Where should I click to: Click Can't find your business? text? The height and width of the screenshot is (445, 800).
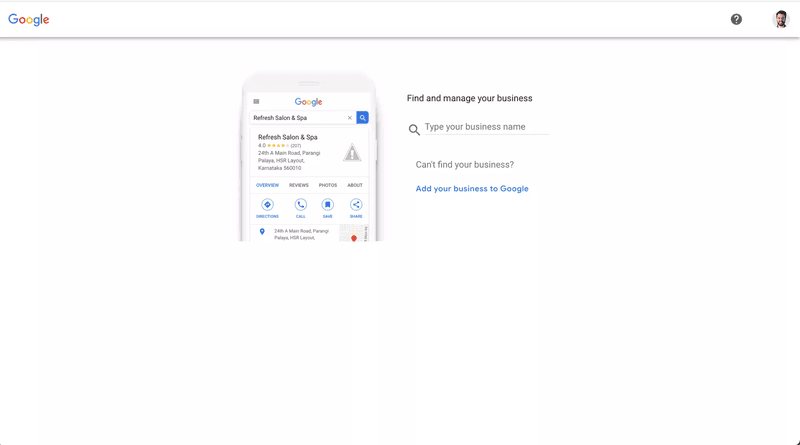pyautogui.click(x=465, y=165)
